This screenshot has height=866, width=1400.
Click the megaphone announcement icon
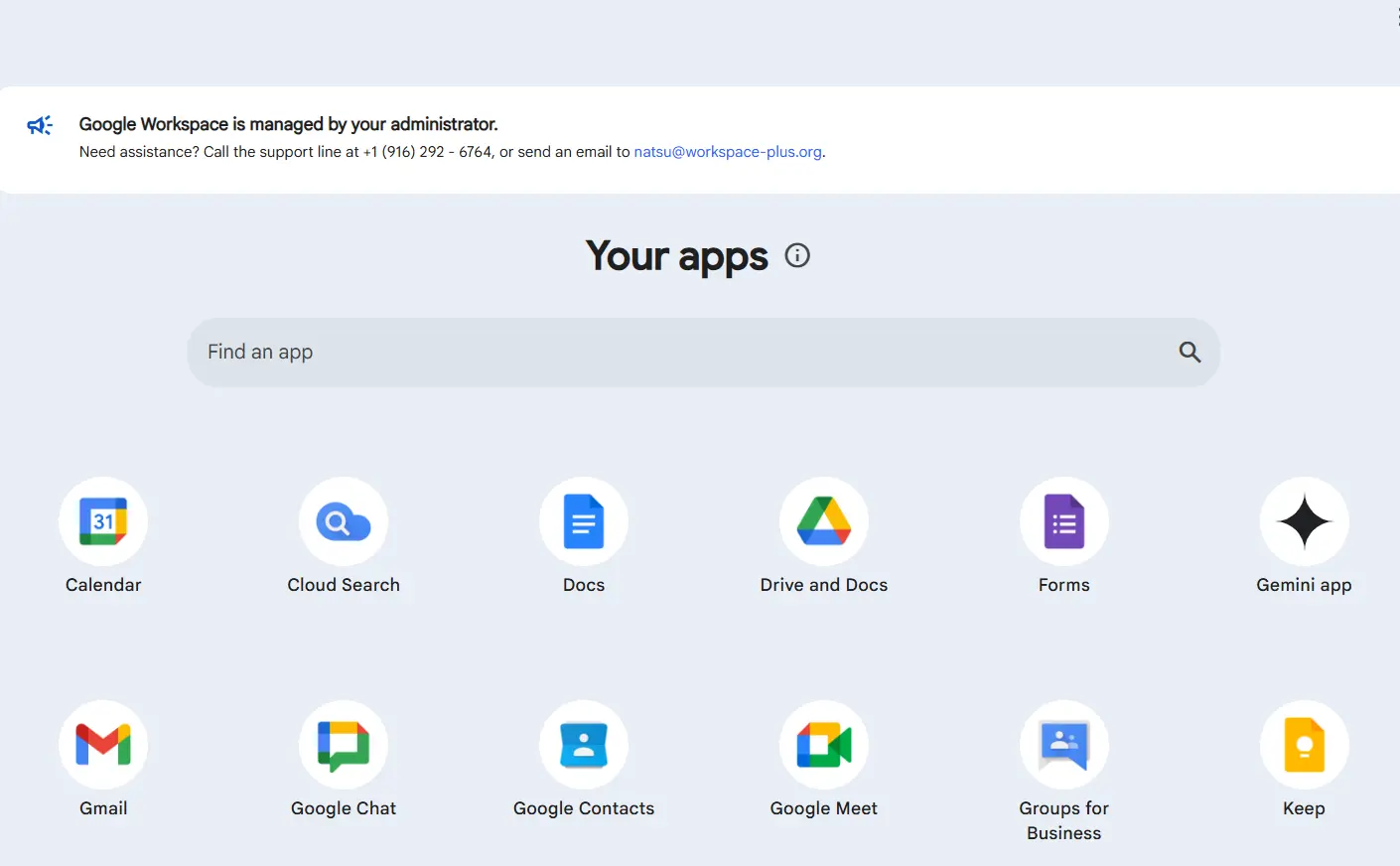pos(40,125)
